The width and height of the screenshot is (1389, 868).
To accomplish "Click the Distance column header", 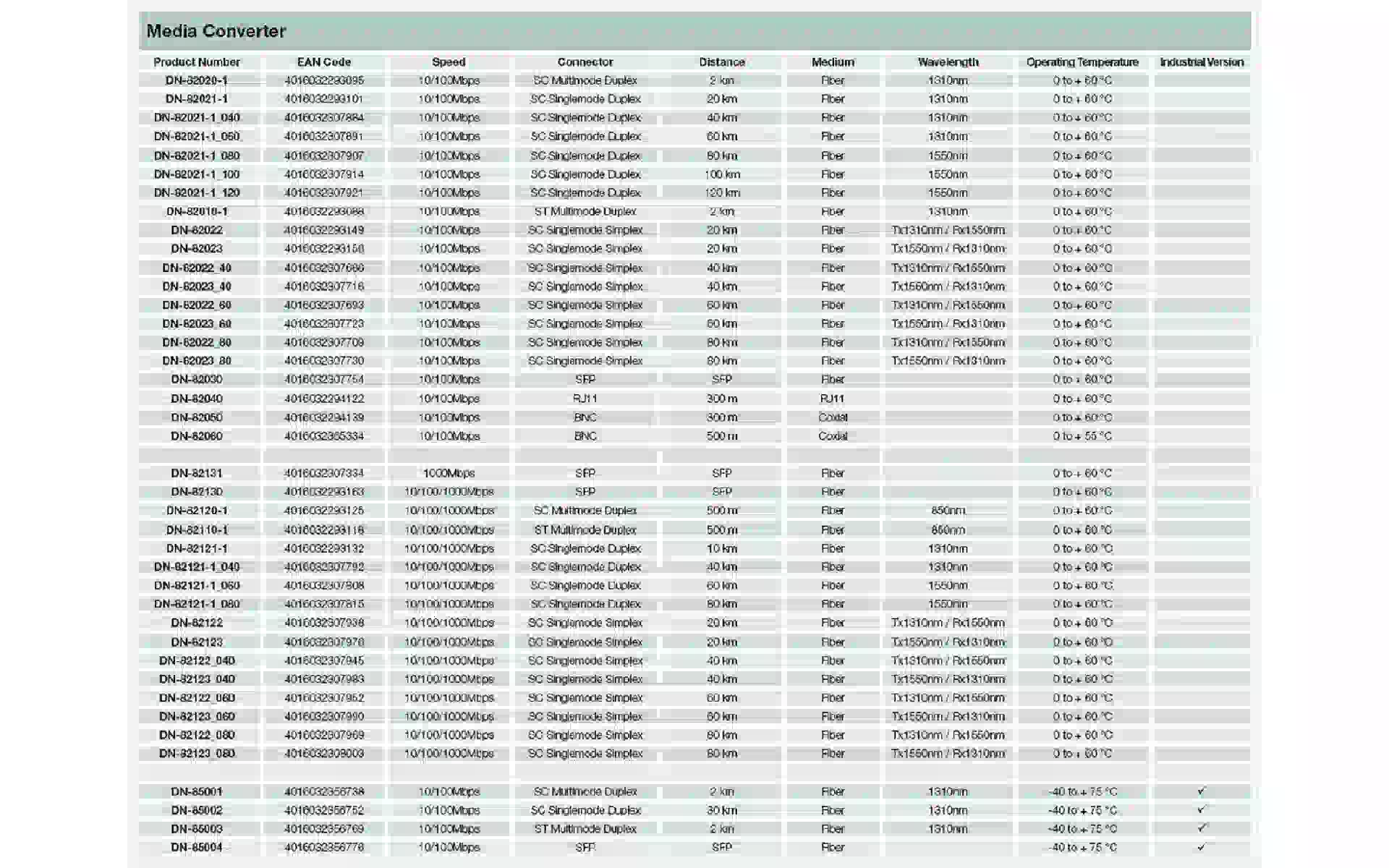I will (x=722, y=62).
